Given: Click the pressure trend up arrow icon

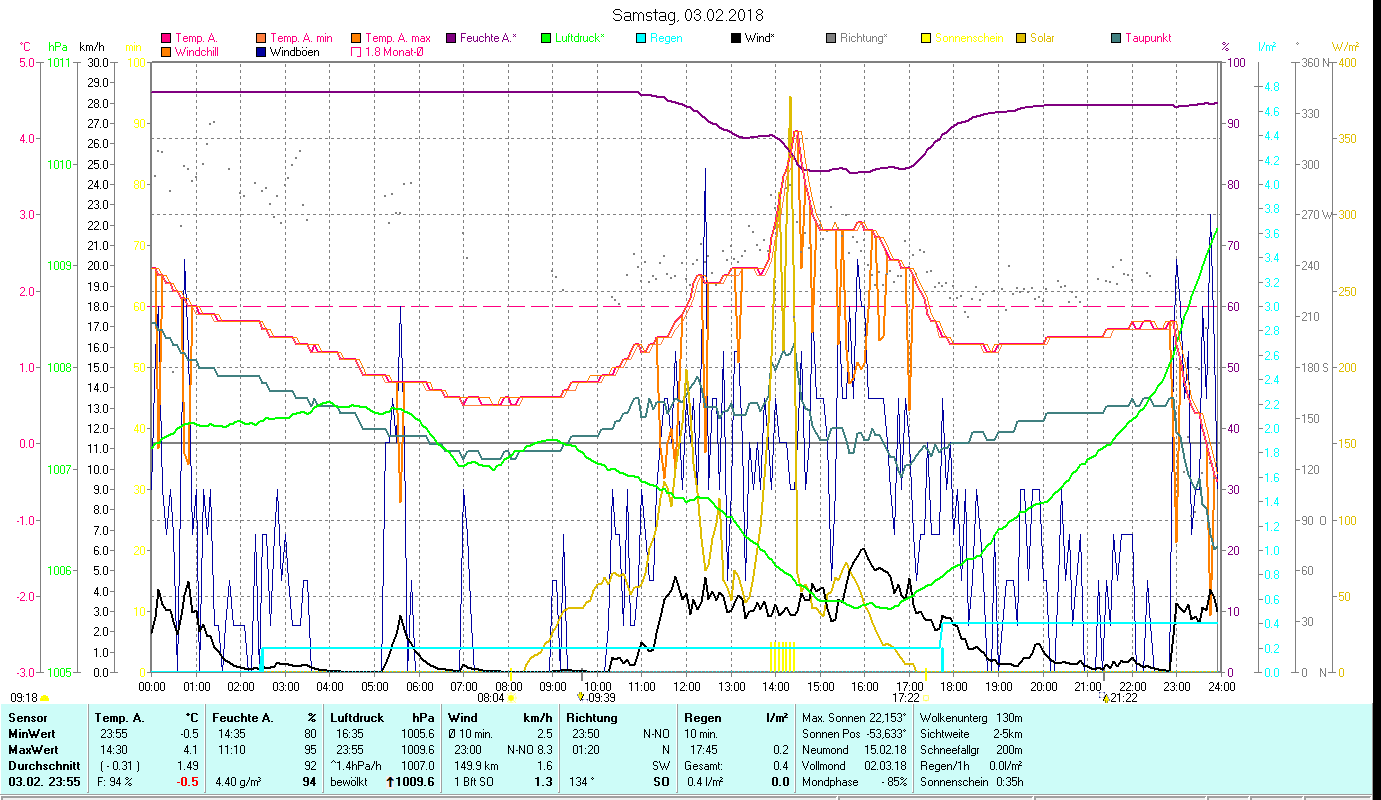Looking at the screenshot, I should click(390, 782).
